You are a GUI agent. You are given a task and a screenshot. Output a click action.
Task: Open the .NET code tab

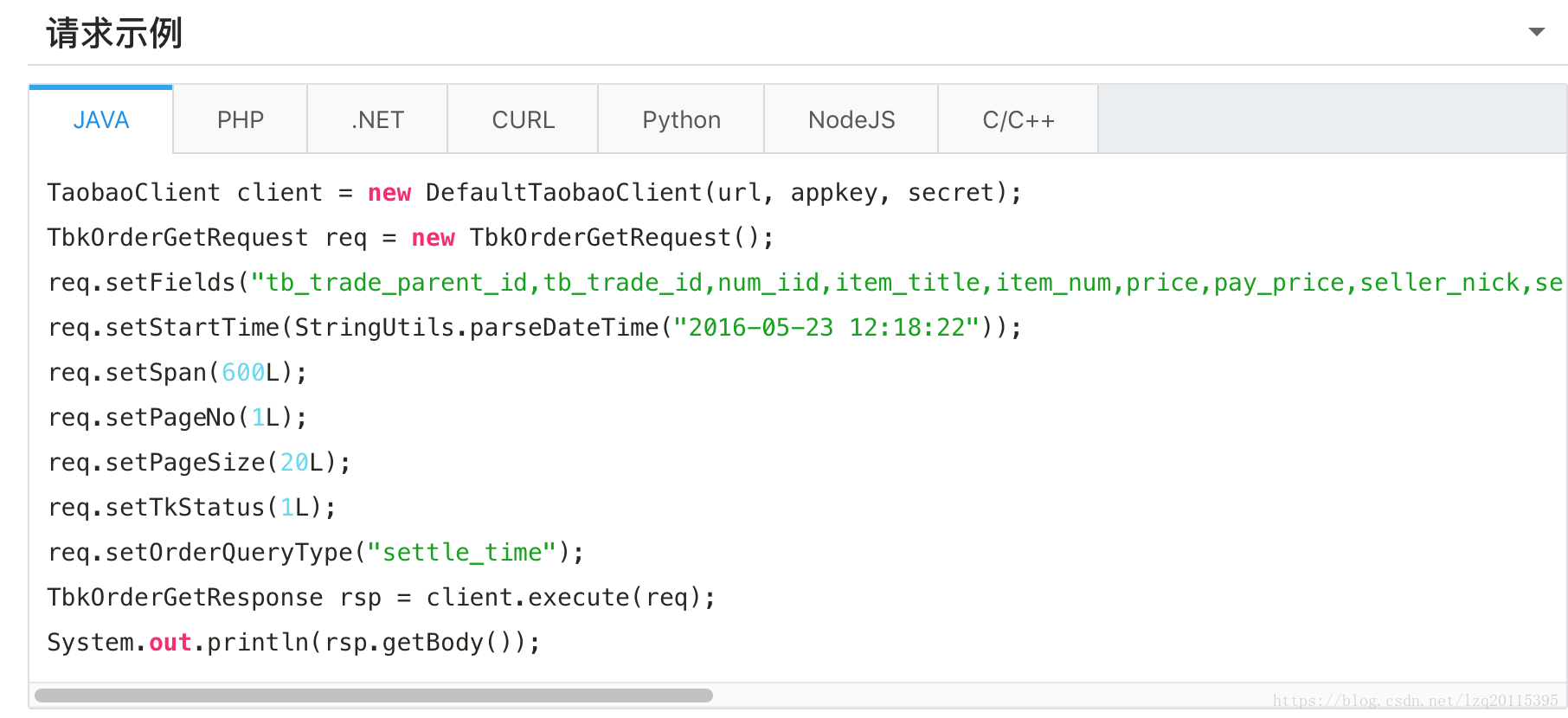tap(378, 119)
